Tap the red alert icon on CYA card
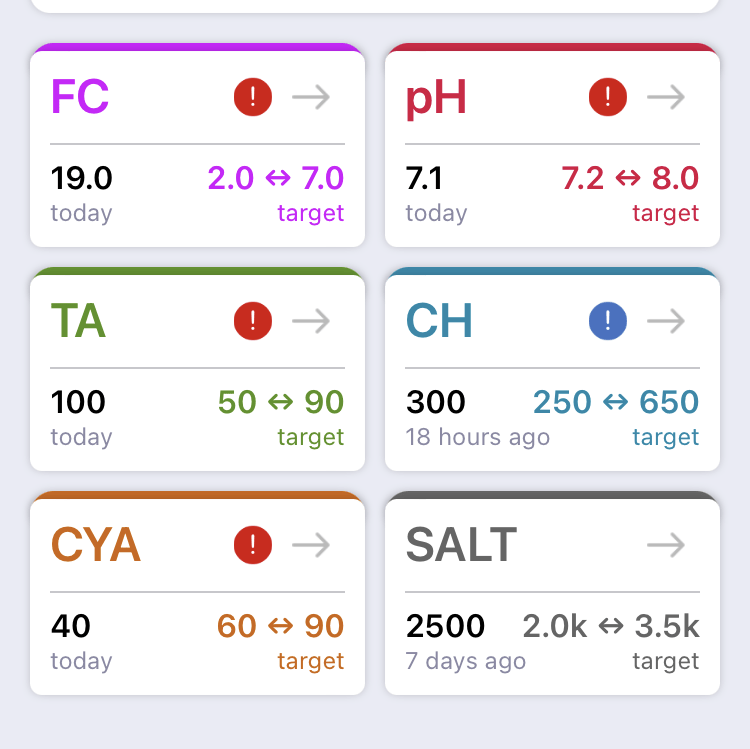The height and width of the screenshot is (749, 750). (253, 545)
